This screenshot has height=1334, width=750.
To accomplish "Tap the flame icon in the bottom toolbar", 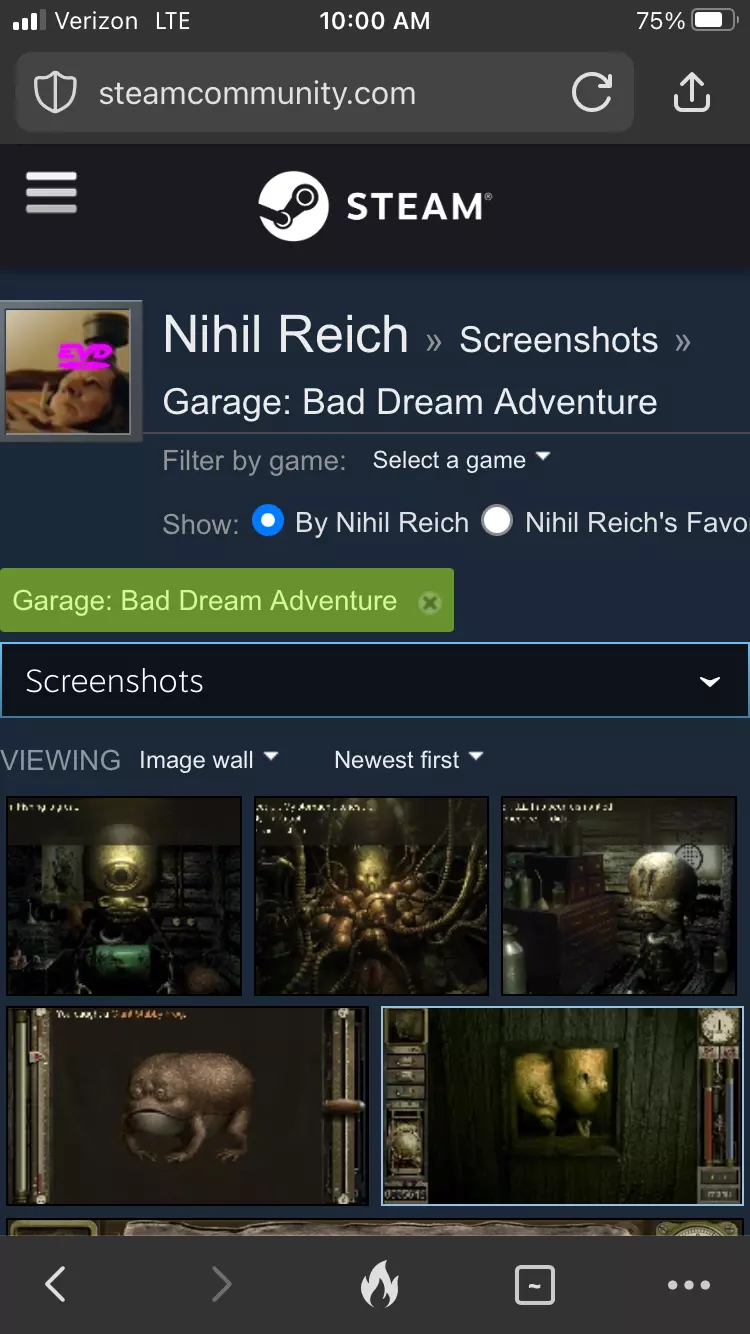I will click(379, 1284).
